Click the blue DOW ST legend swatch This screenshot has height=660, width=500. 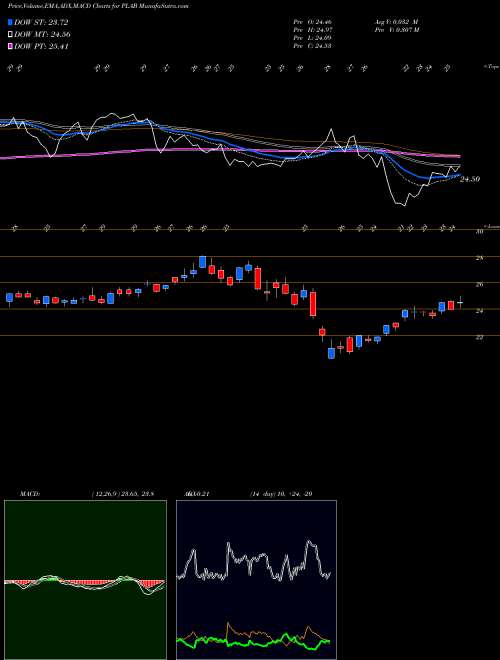point(11,22)
